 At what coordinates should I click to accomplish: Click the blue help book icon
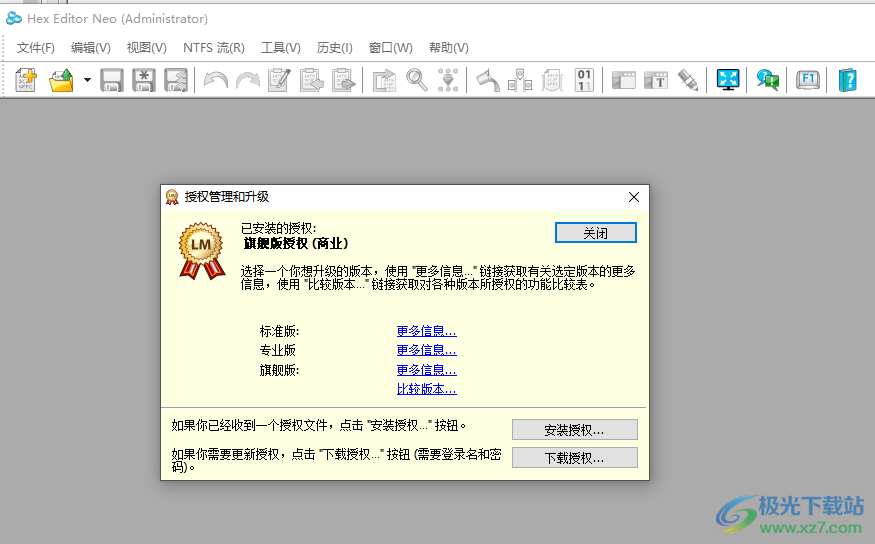pos(848,80)
